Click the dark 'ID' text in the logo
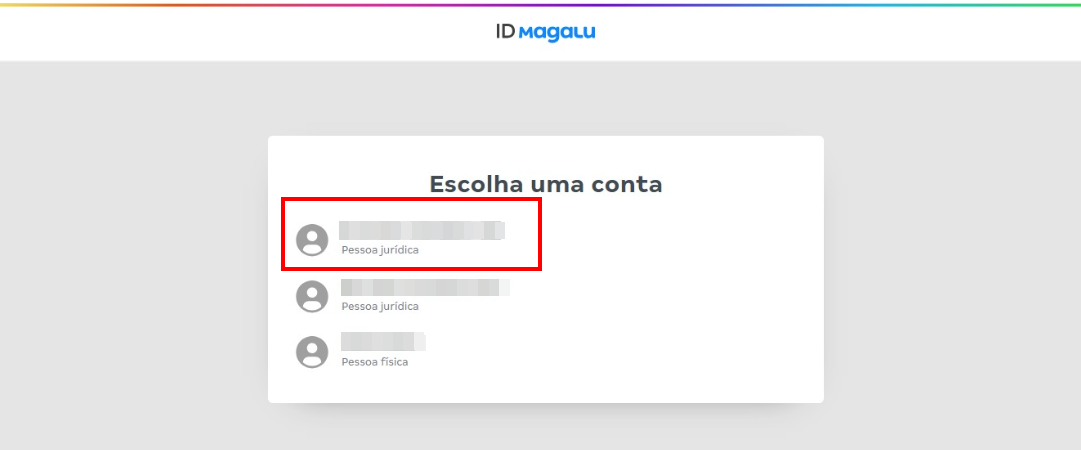This screenshot has height=450, width=1081. (505, 32)
